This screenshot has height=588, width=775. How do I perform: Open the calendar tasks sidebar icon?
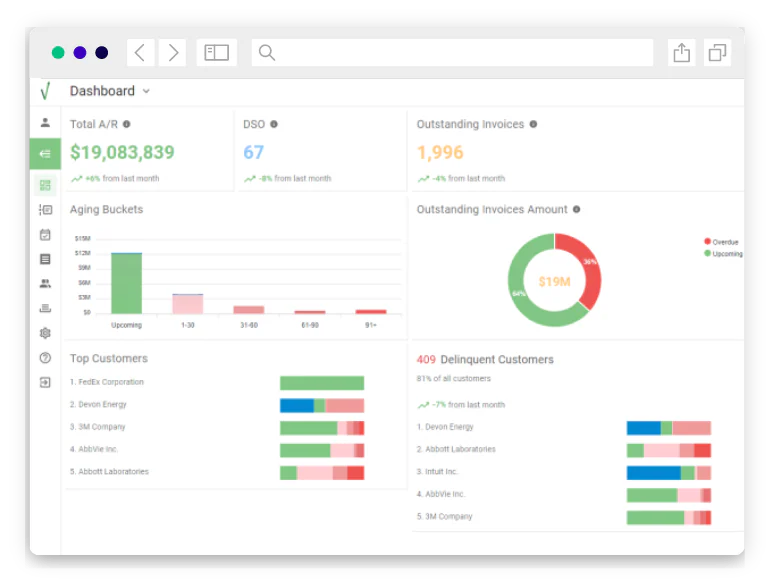pos(45,235)
